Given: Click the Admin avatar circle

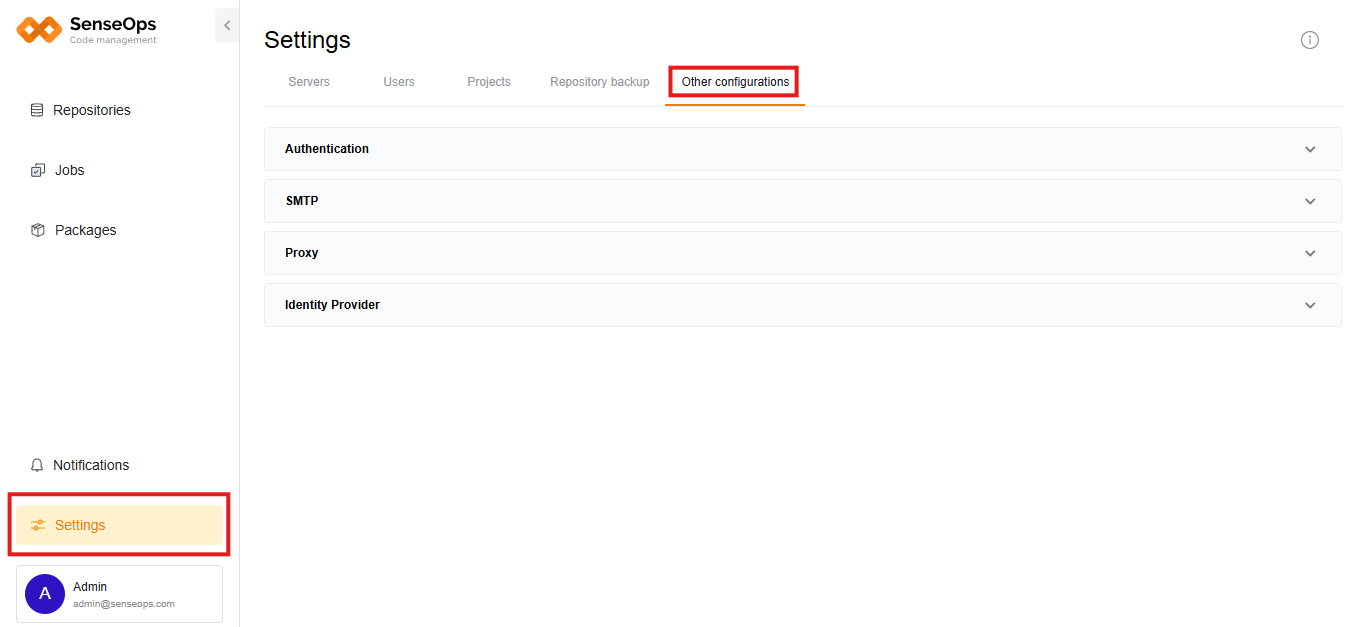Looking at the screenshot, I should tap(45, 594).
